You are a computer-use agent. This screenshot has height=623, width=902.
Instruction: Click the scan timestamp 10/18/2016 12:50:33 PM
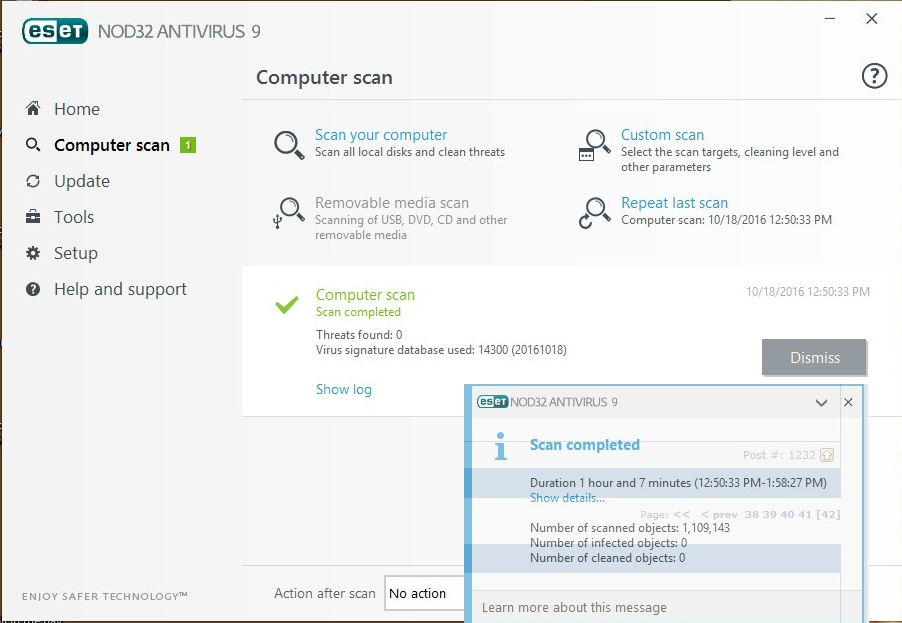(808, 292)
